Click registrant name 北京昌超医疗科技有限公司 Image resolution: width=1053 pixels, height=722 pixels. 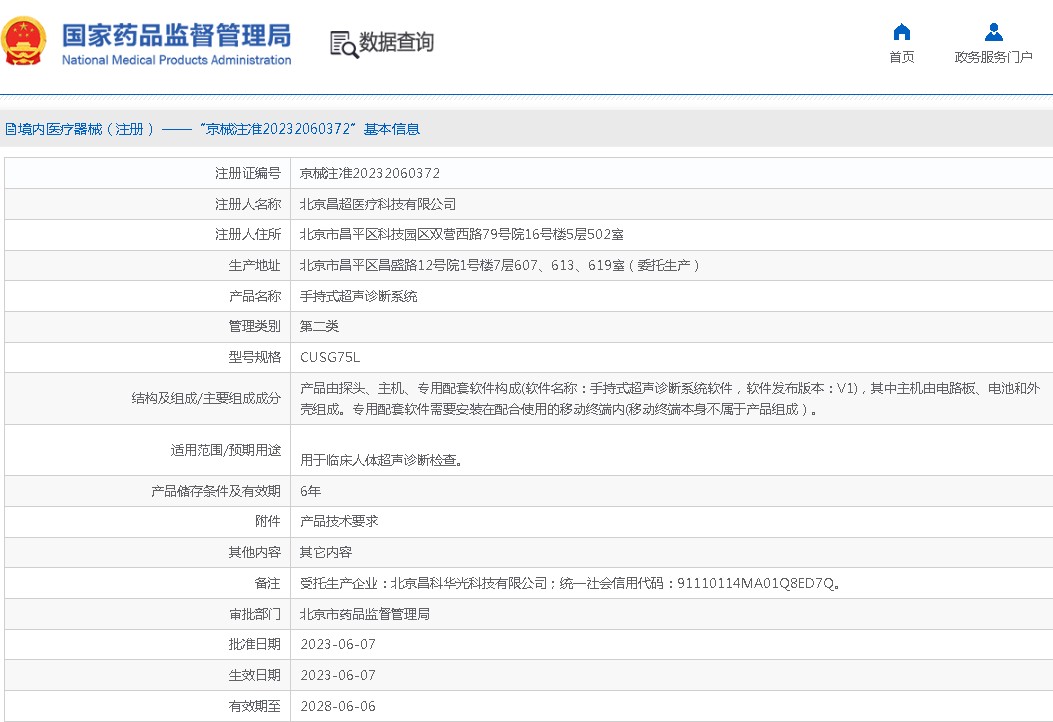coord(378,204)
